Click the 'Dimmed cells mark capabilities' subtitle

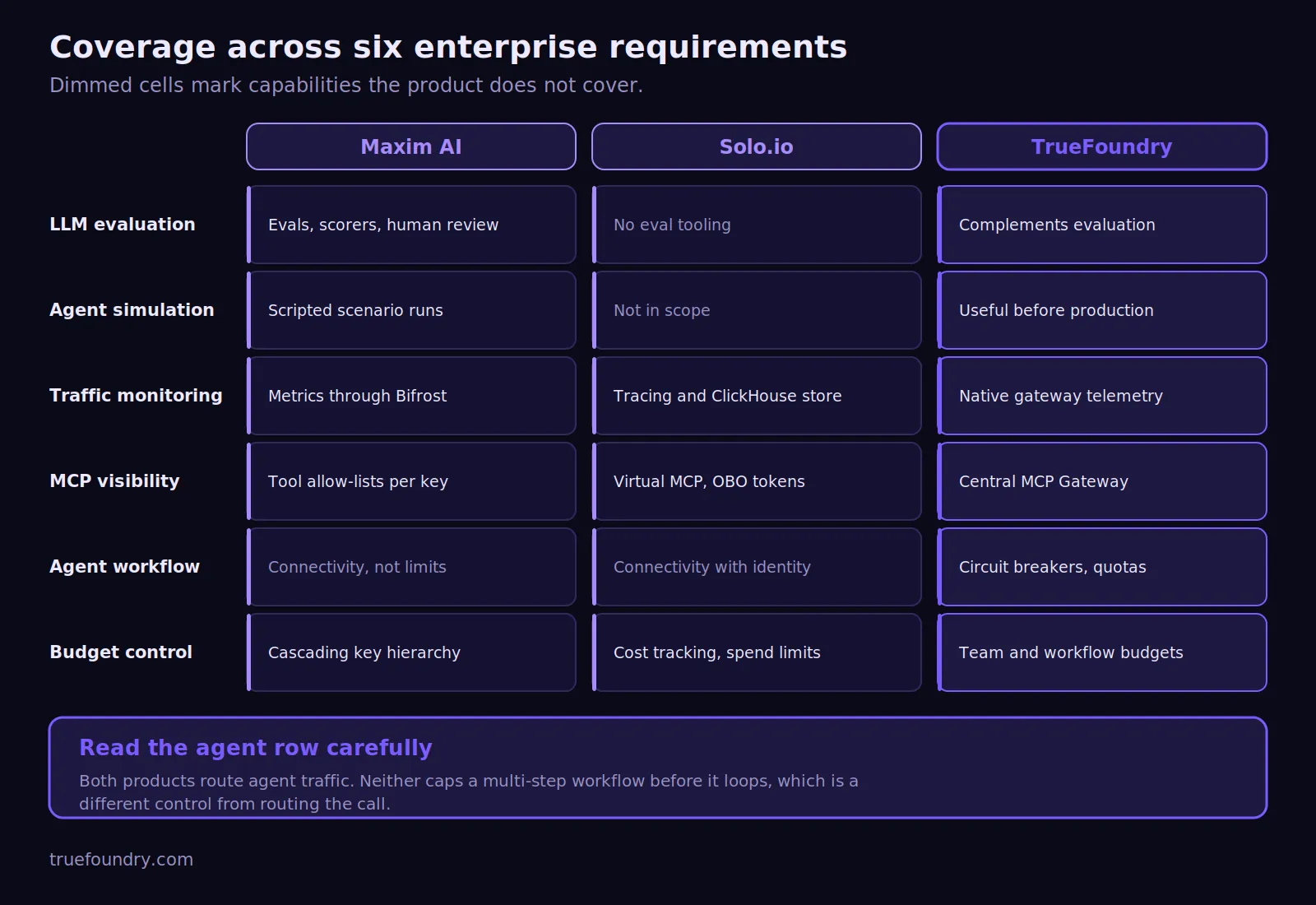(346, 86)
